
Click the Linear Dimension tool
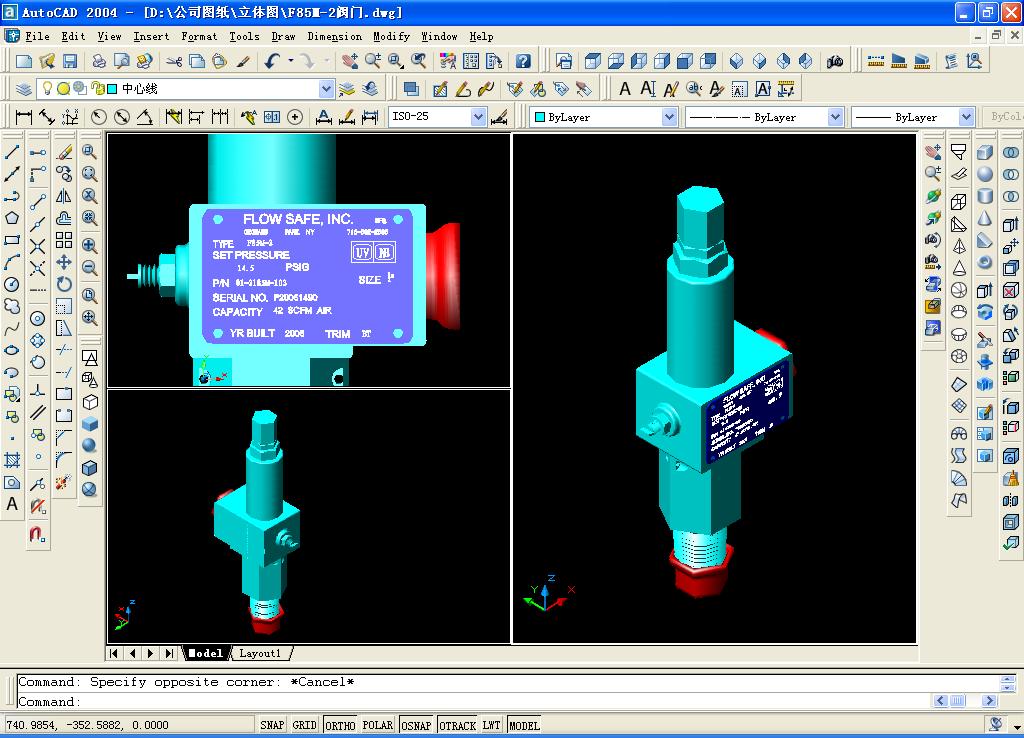(x=24, y=117)
